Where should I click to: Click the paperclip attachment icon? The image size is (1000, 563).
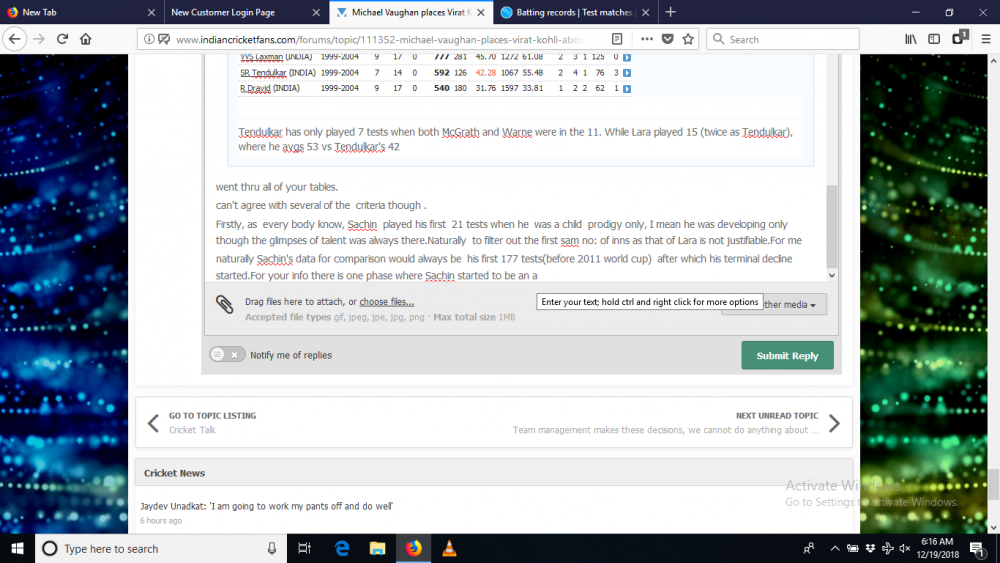pyautogui.click(x=224, y=304)
